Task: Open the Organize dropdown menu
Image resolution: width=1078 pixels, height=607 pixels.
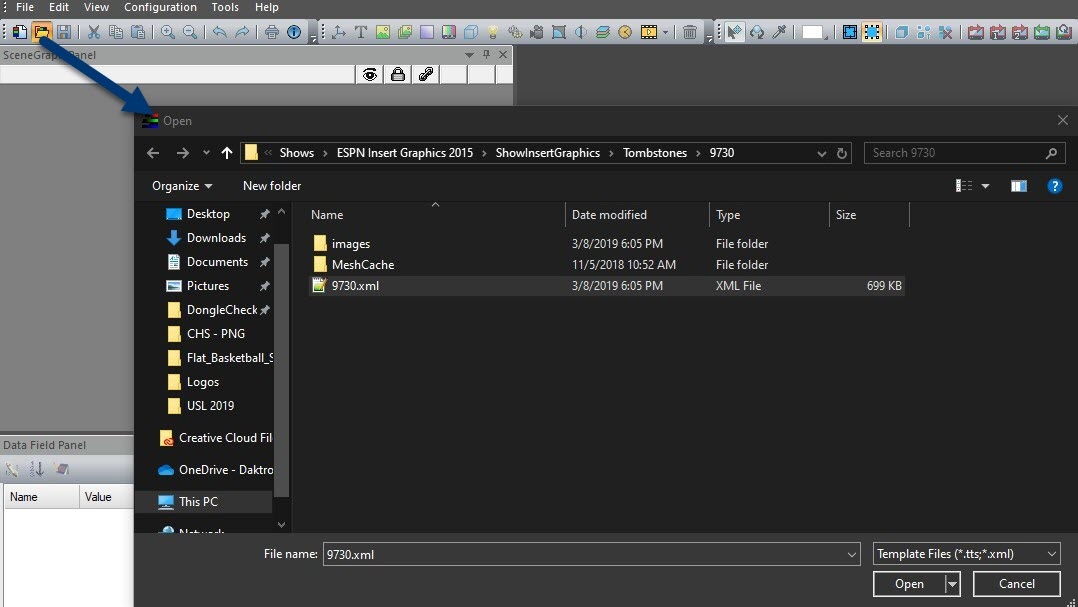Action: [x=183, y=185]
